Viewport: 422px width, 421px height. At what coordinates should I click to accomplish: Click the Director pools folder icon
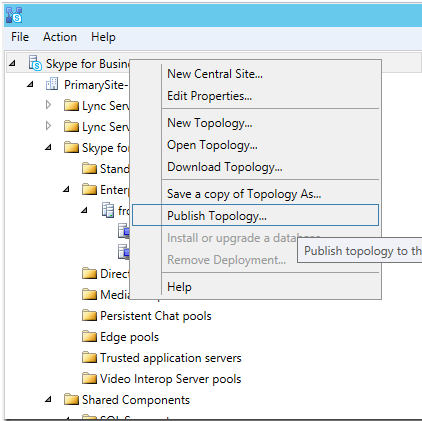89,273
